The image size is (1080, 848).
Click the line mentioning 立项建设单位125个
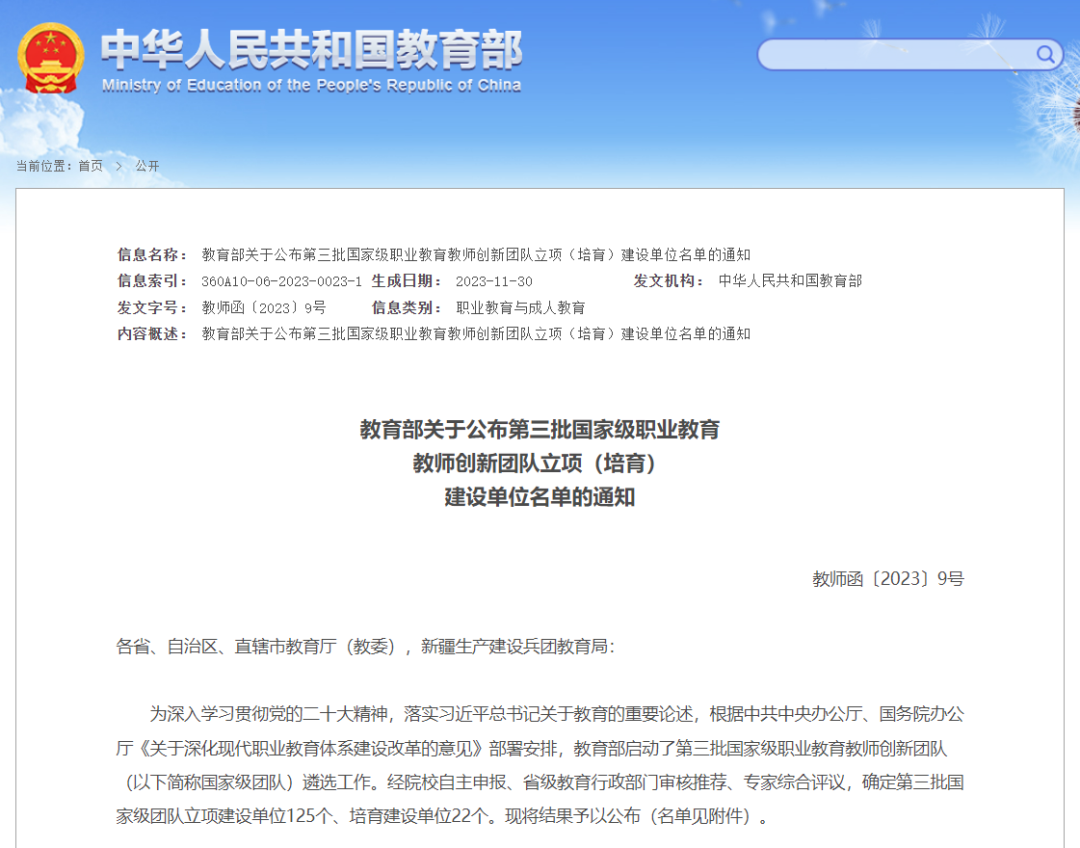pyautogui.click(x=443, y=816)
